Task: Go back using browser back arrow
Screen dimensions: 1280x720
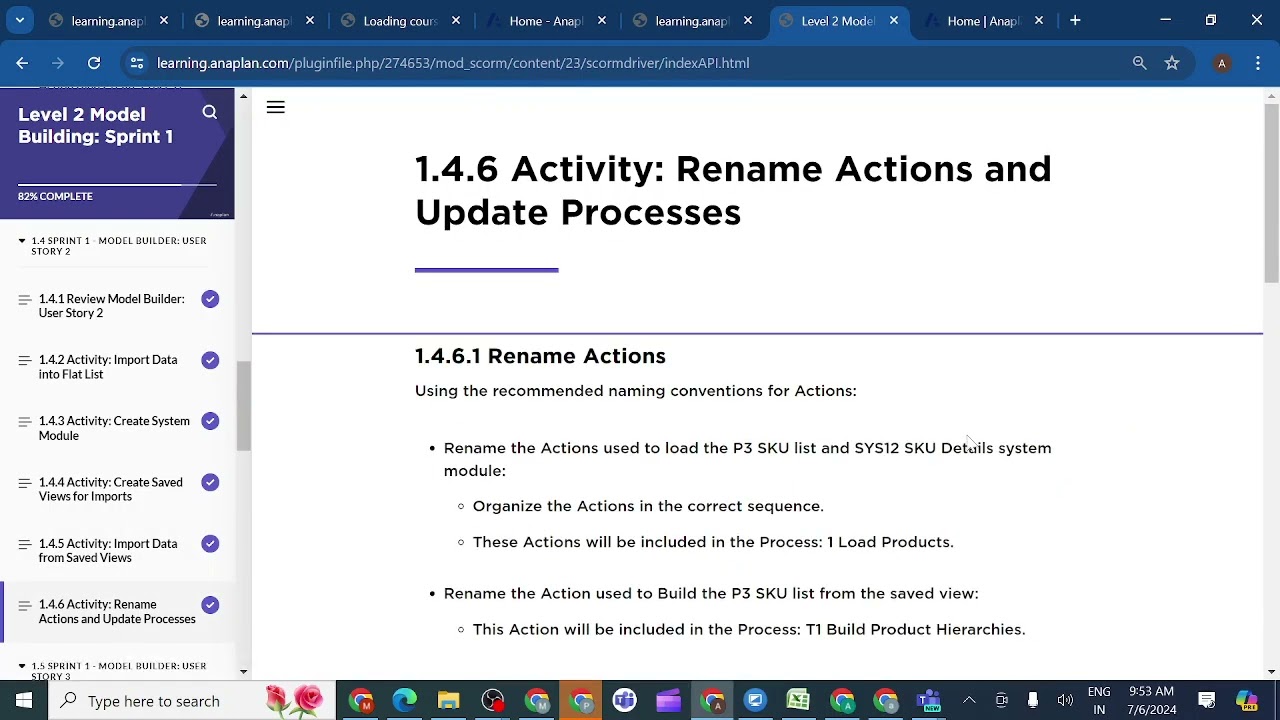Action: [x=22, y=63]
